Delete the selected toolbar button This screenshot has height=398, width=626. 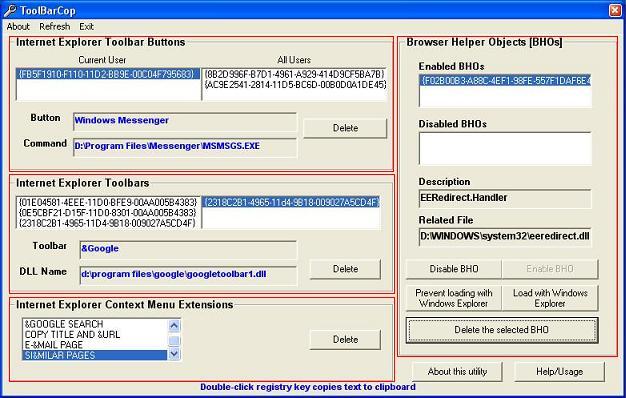[x=345, y=128]
